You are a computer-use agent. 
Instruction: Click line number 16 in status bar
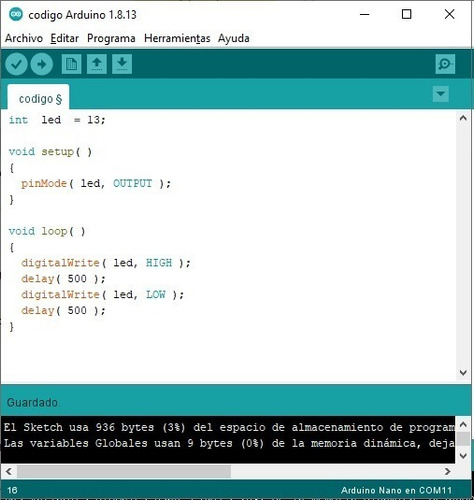pos(12,490)
